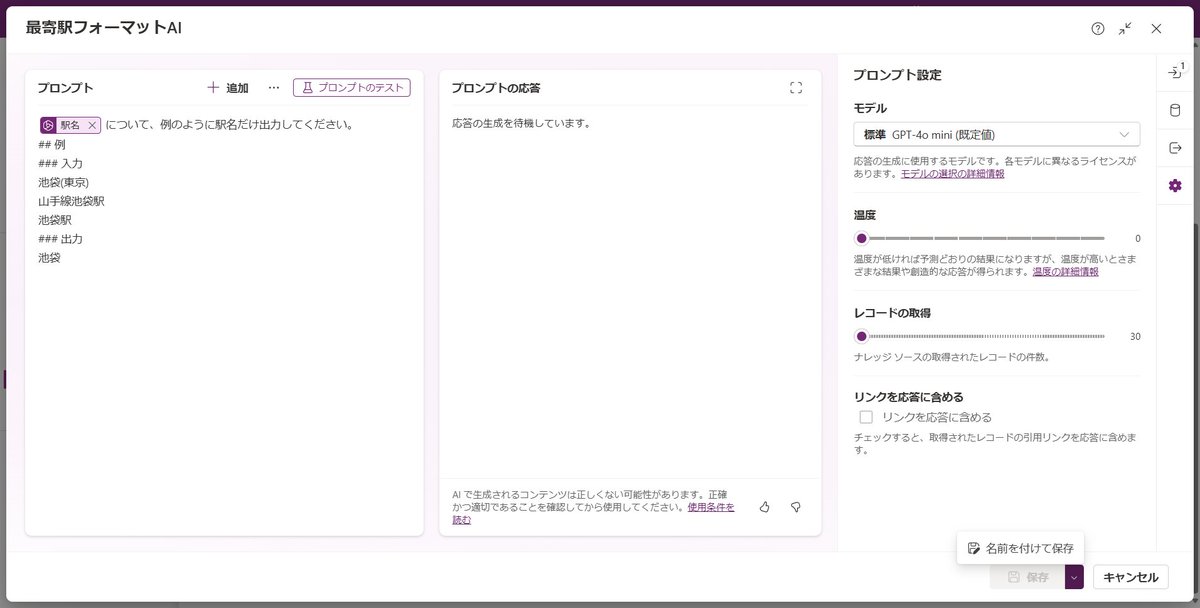Click the 保存 button

pos(1027,577)
